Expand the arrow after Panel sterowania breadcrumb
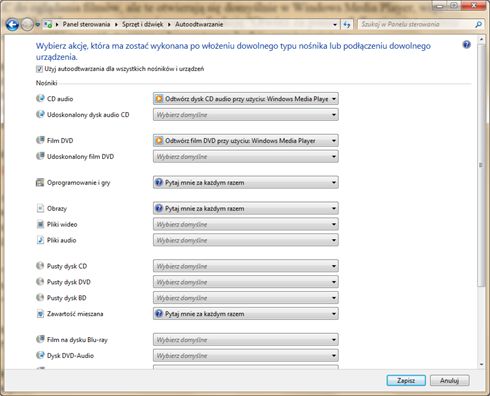 [x=116, y=25]
